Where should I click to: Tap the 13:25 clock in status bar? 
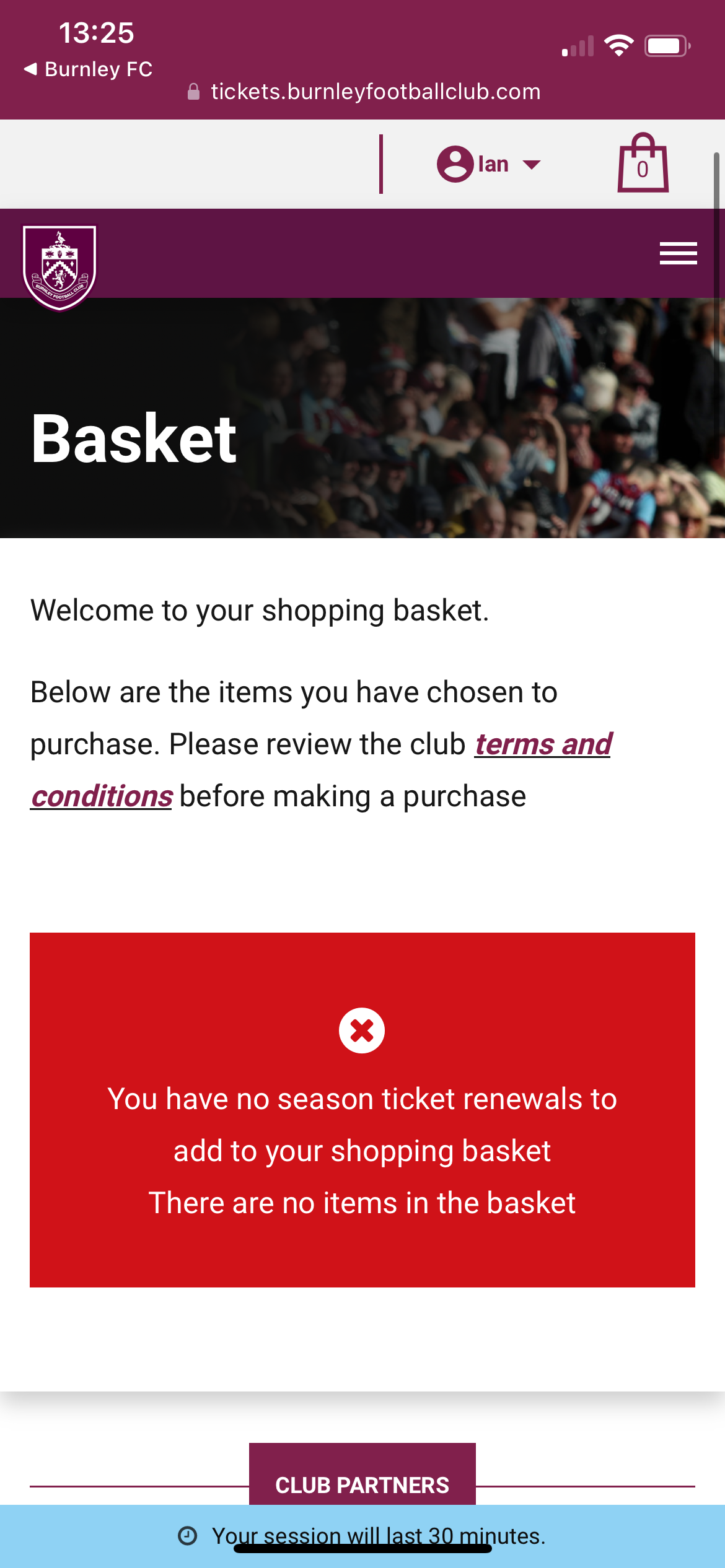point(96,33)
